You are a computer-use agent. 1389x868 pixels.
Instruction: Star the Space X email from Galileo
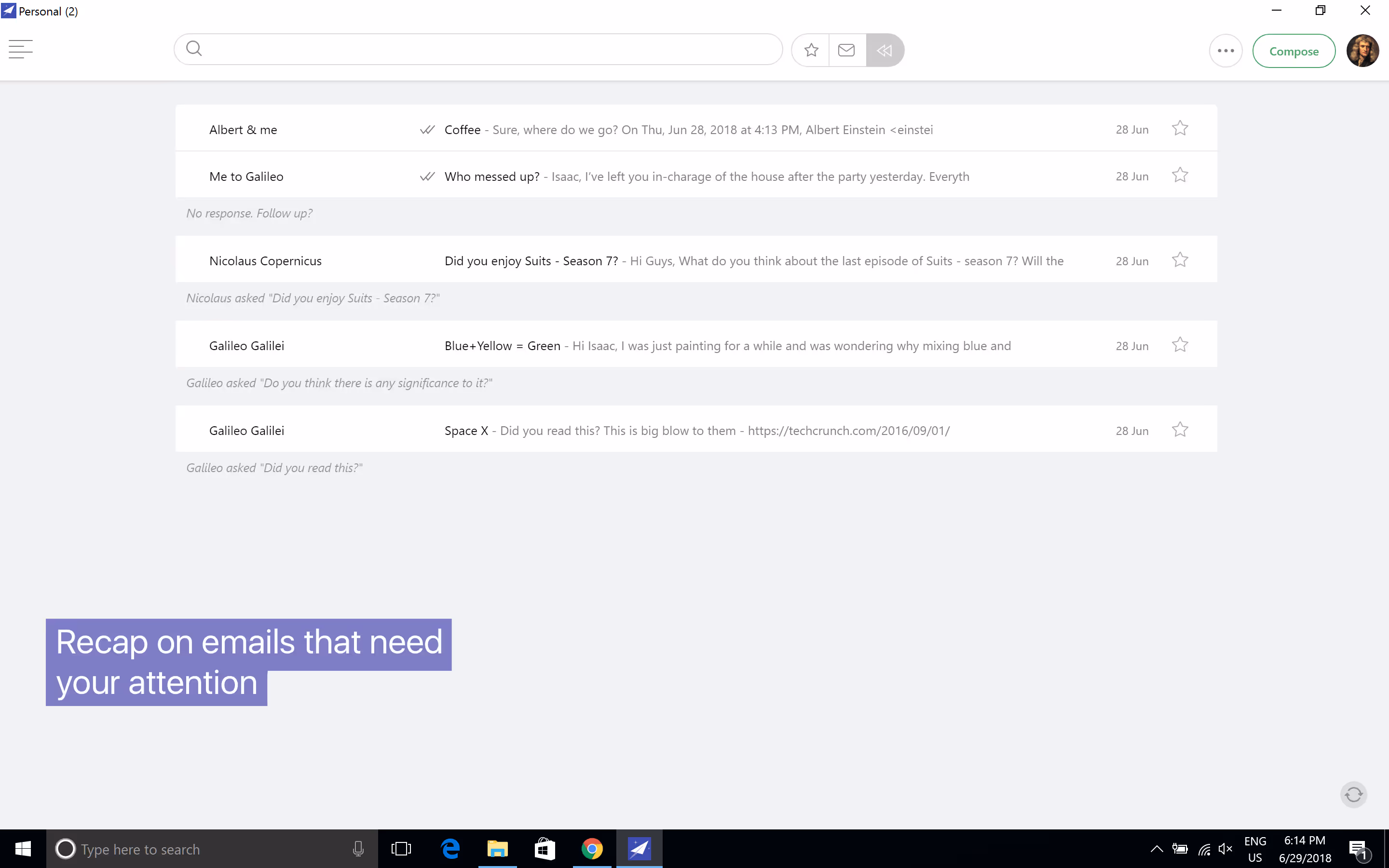[1180, 429]
